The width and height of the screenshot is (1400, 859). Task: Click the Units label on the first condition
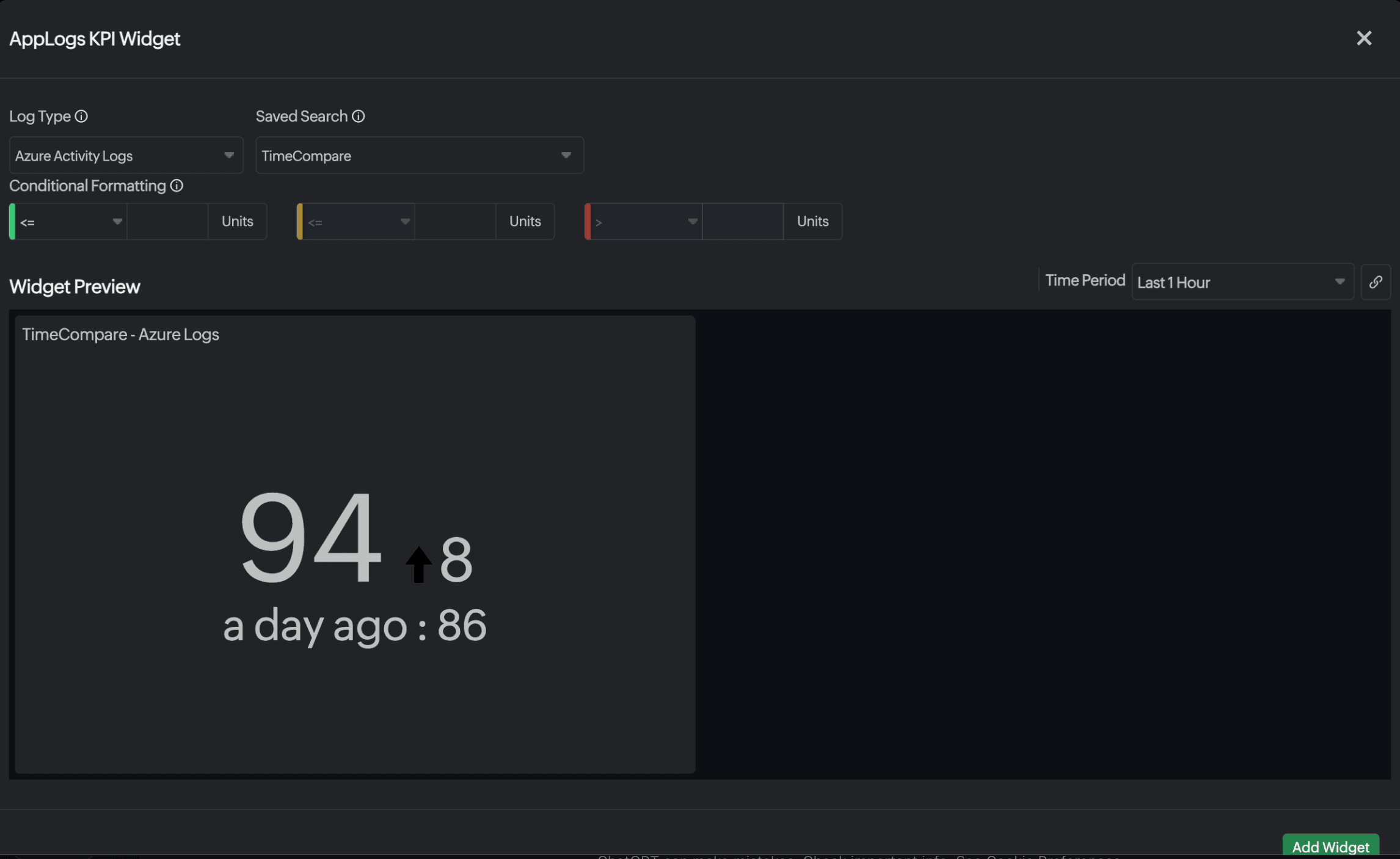click(x=237, y=221)
